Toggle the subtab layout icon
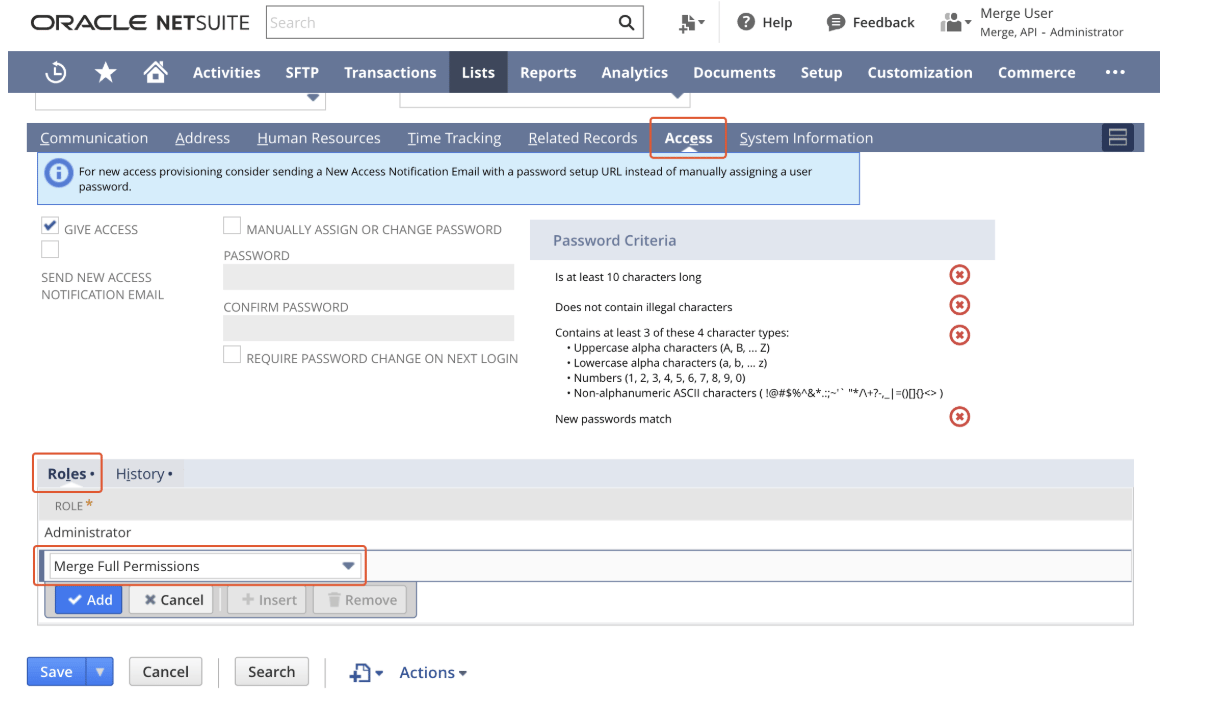 (1117, 138)
